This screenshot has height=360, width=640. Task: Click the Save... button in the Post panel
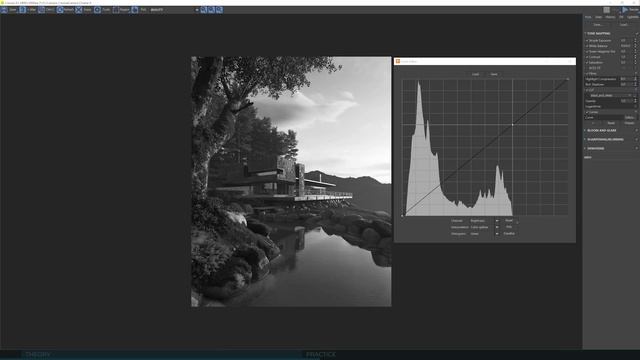598,25
